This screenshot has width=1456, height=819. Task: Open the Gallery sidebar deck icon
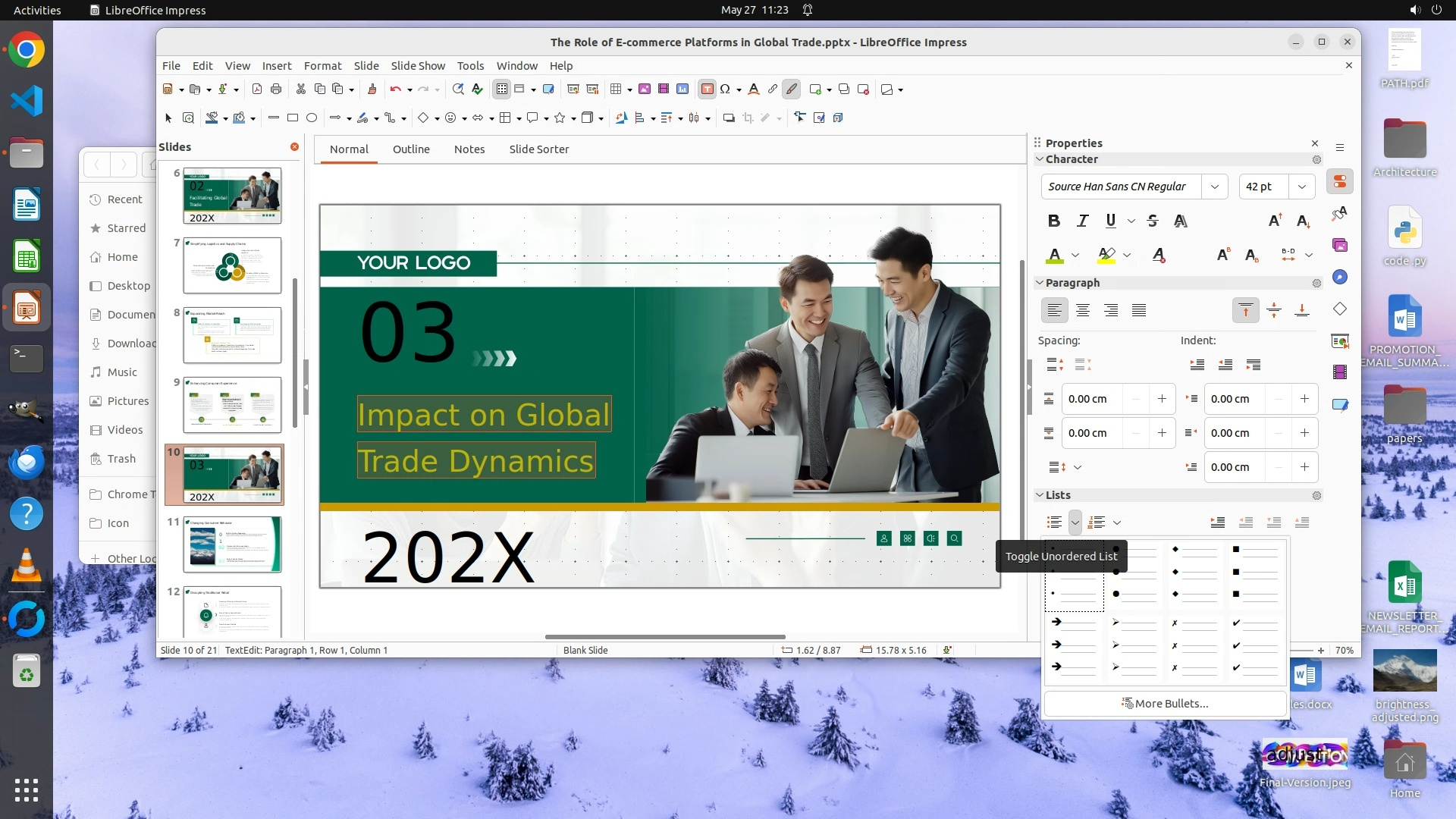[1340, 245]
